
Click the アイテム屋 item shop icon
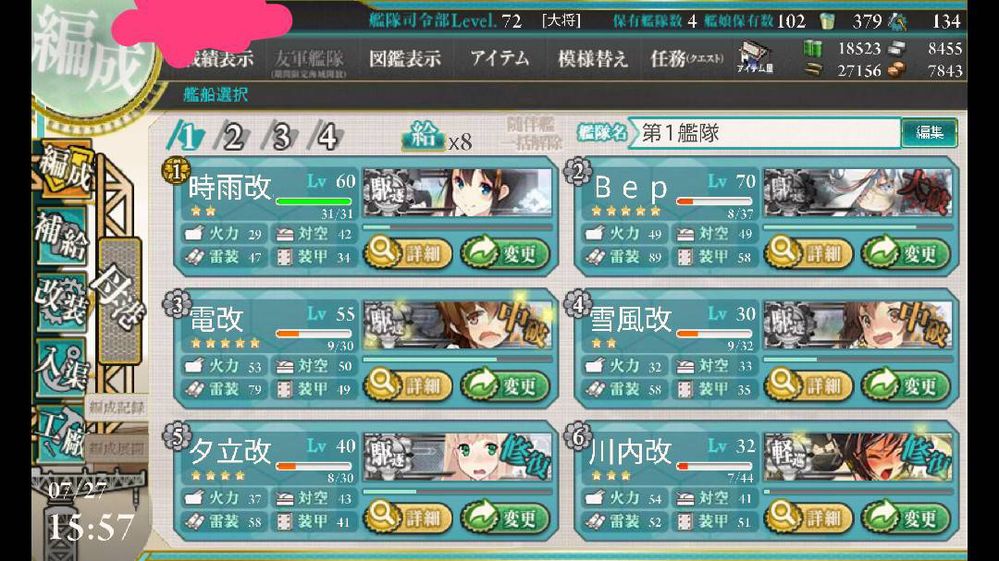coord(756,59)
